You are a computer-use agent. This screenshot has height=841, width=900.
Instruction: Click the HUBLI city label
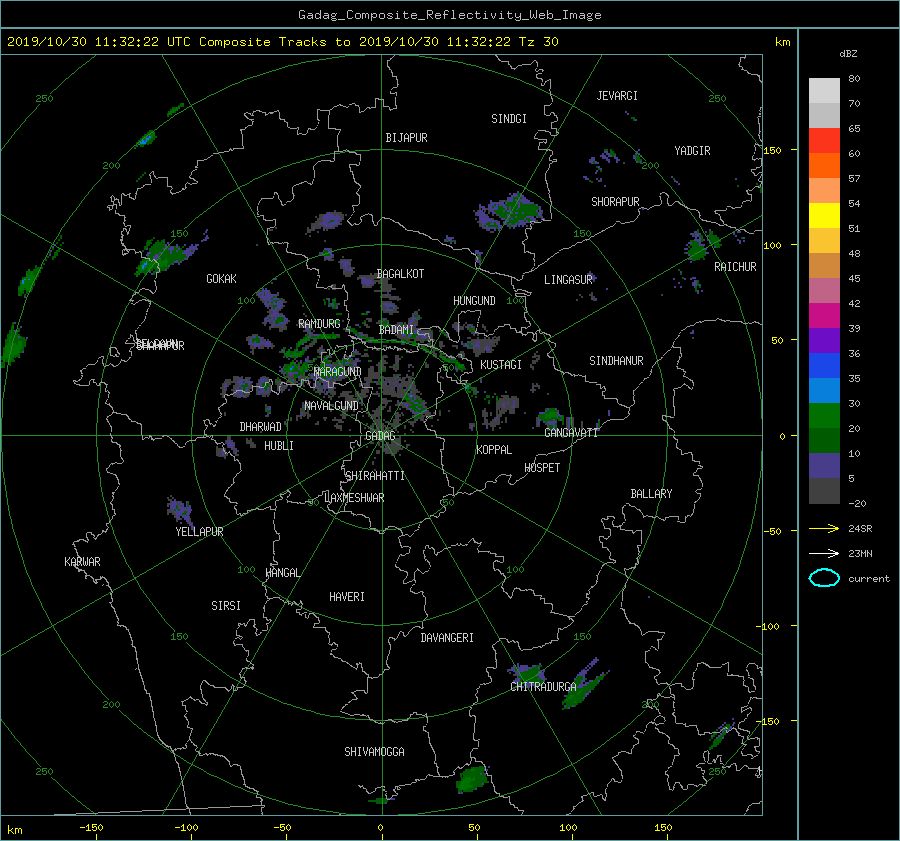click(x=278, y=446)
